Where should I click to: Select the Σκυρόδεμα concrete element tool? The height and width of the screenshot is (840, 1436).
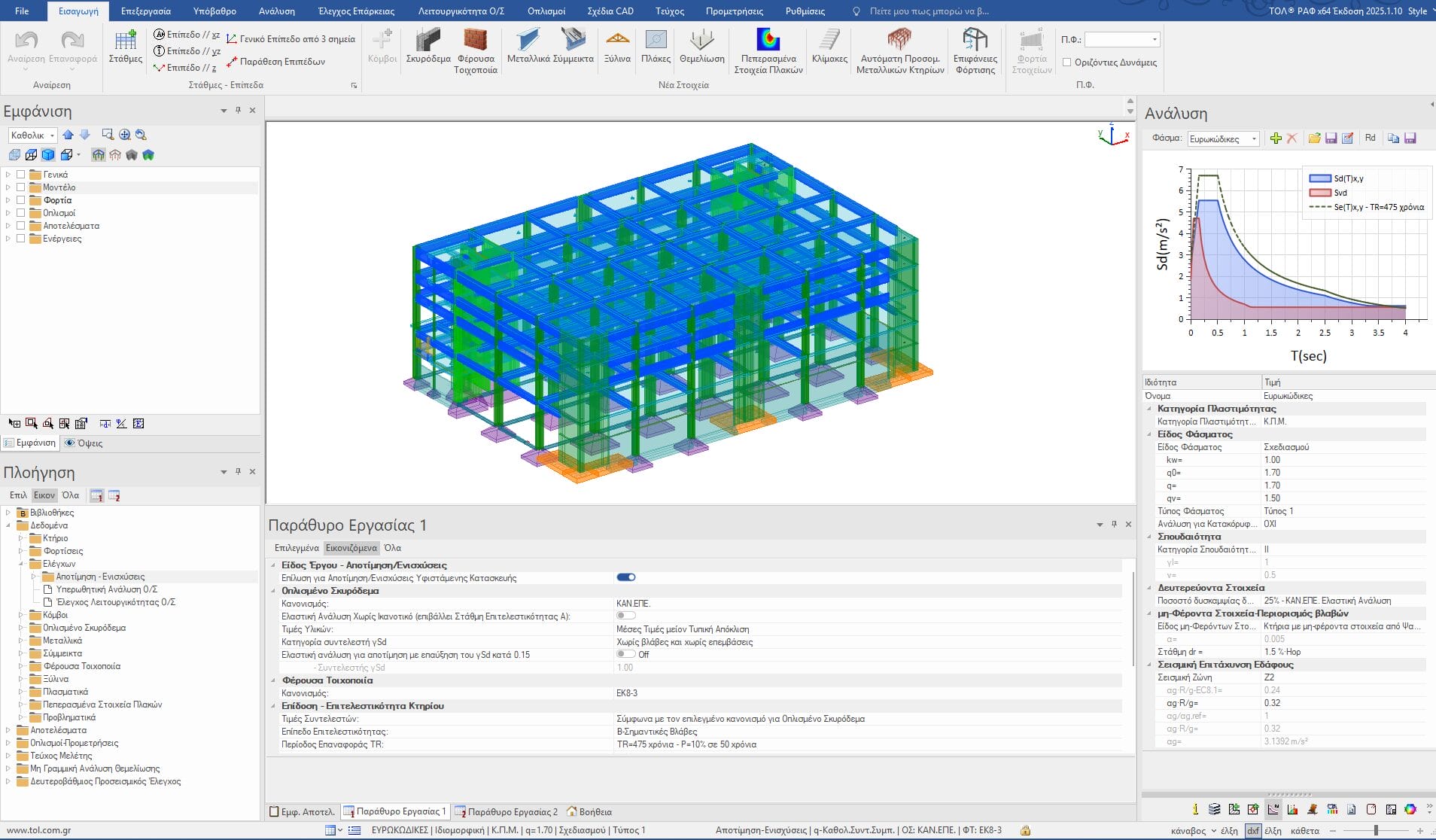coord(427,47)
